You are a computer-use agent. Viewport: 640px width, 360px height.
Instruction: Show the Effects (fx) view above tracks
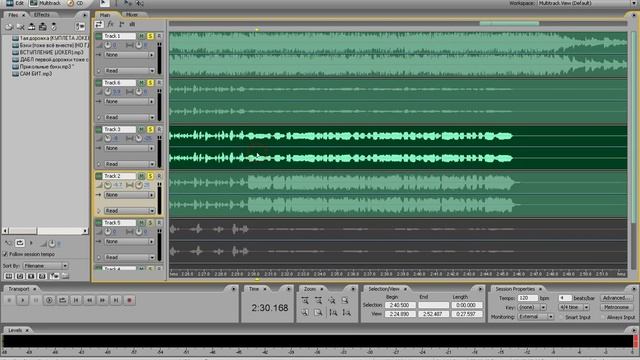(110, 24)
